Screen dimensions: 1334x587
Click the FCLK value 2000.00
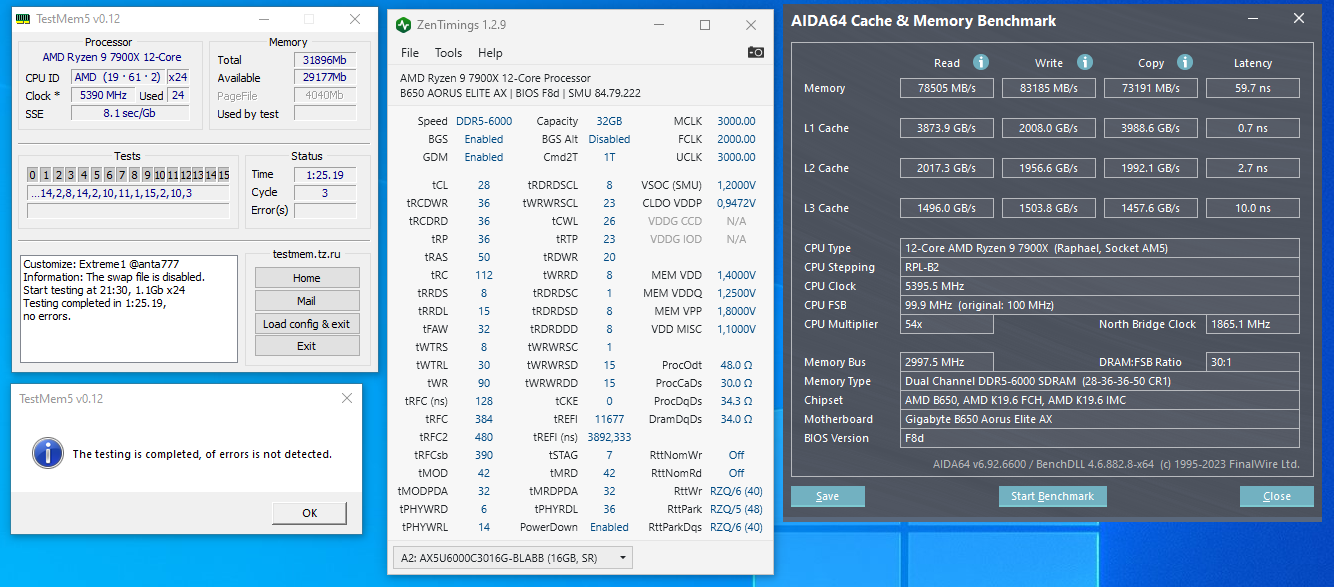point(736,139)
